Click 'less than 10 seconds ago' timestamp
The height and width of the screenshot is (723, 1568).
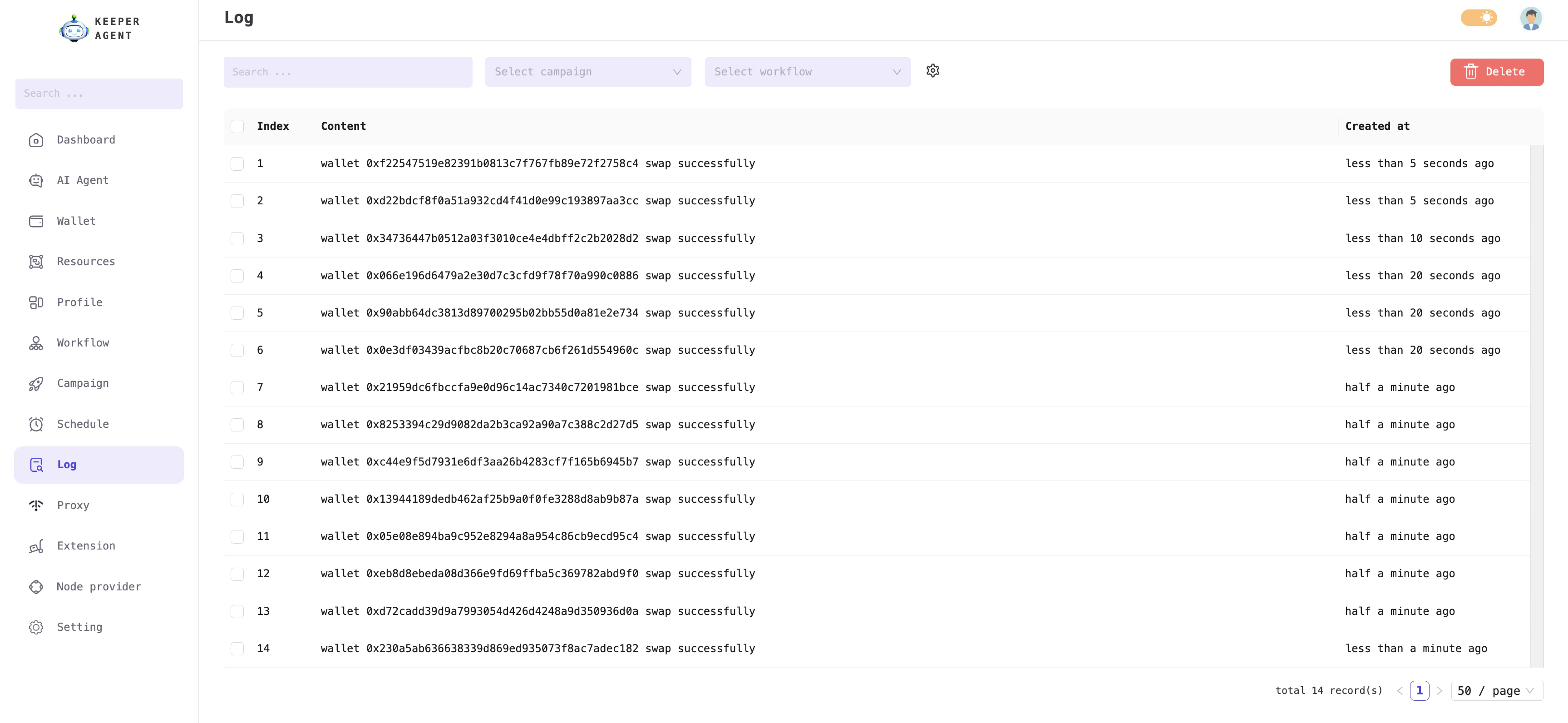1423,238
